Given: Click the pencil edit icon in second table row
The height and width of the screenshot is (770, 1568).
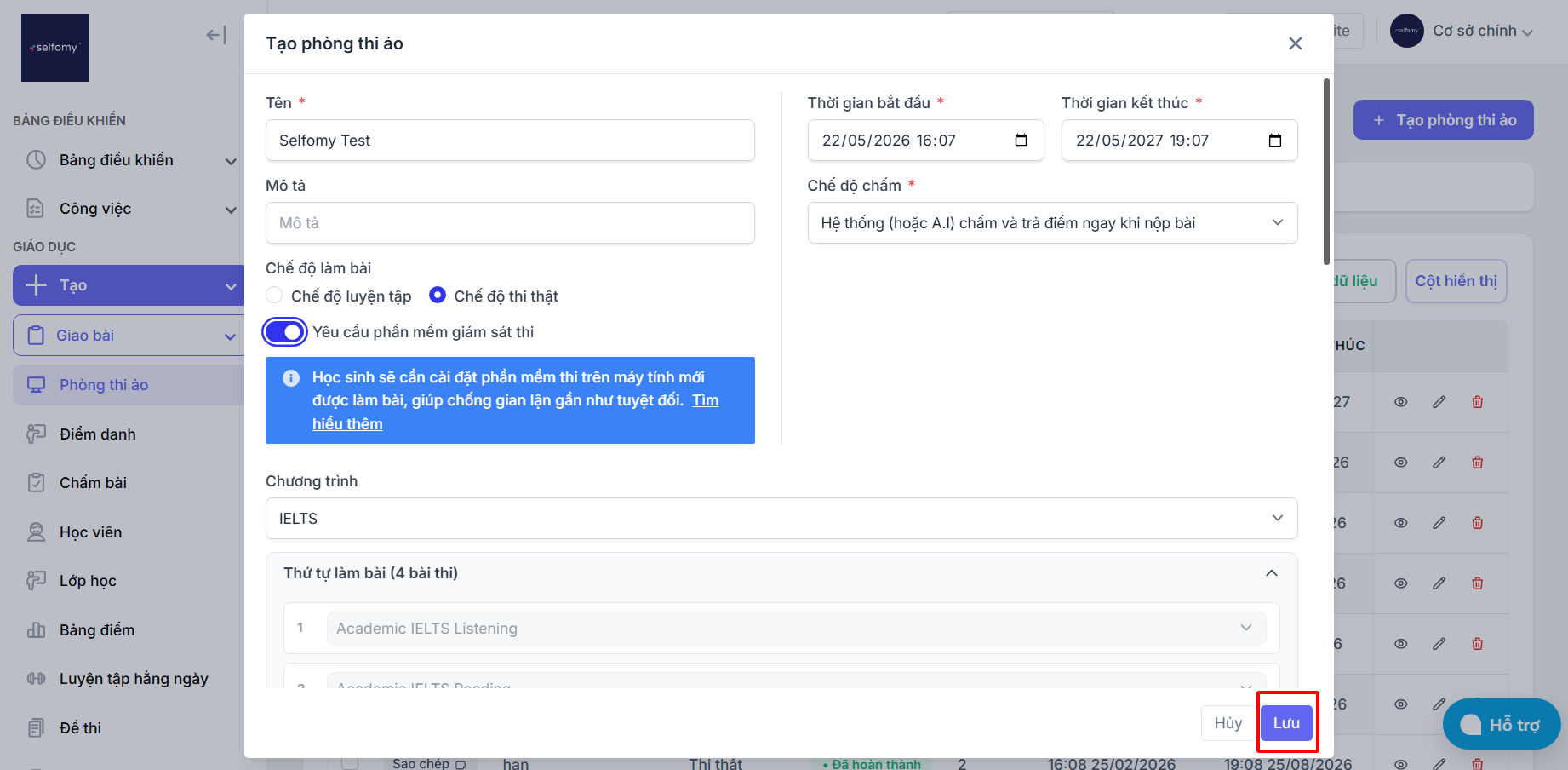Looking at the screenshot, I should click(x=1439, y=463).
